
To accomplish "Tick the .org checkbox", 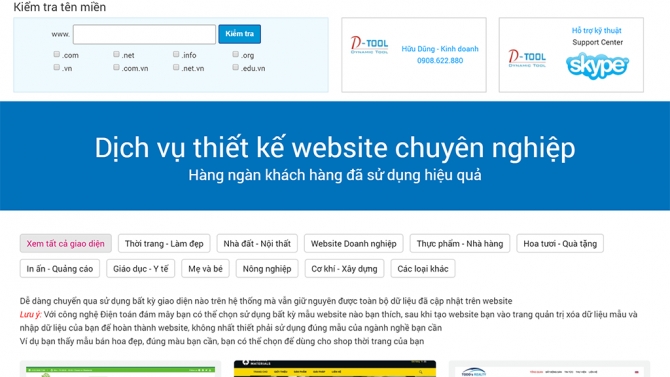I will (x=235, y=54).
